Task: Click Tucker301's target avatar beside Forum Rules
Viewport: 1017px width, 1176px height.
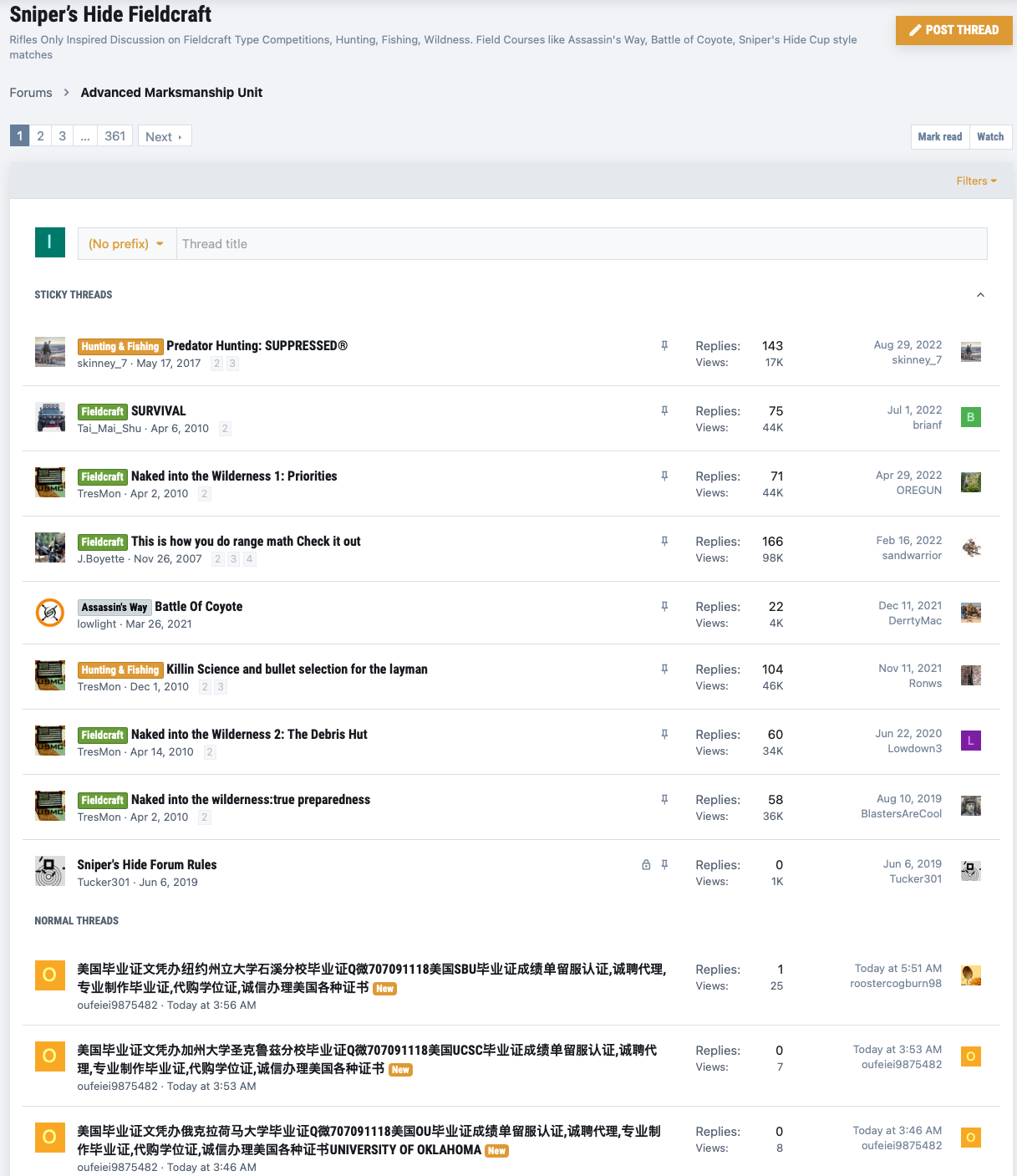Action: point(50,871)
